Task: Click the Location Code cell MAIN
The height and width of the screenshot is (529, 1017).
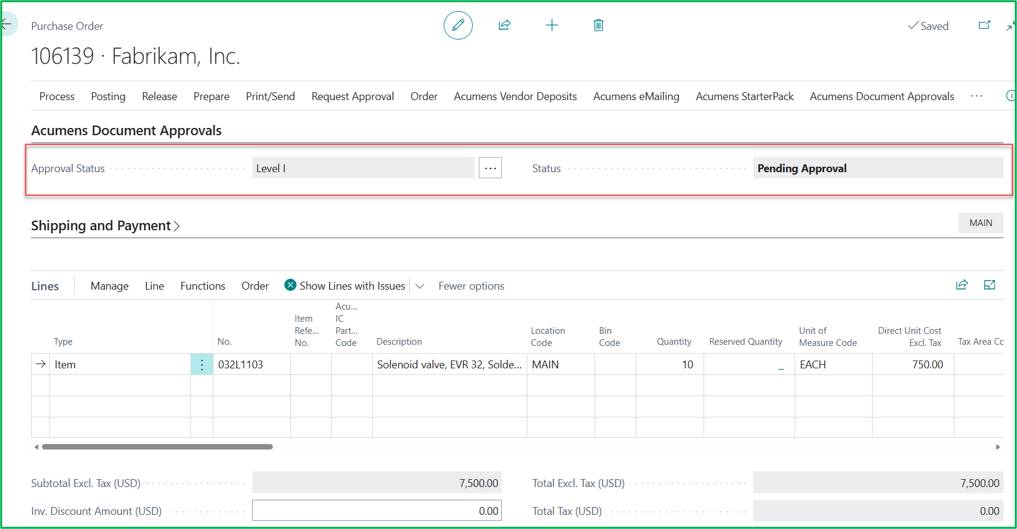Action: pyautogui.click(x=561, y=364)
